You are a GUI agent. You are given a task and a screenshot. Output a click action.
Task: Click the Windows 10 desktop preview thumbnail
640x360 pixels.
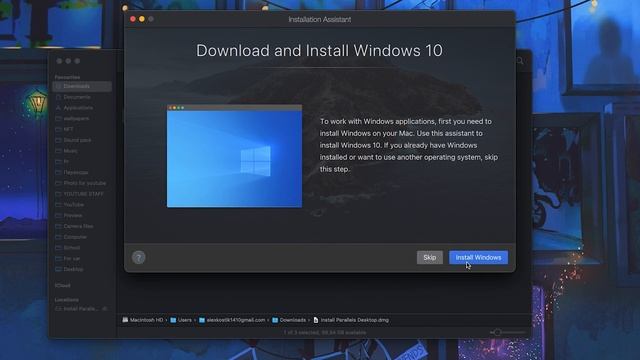(x=234, y=156)
